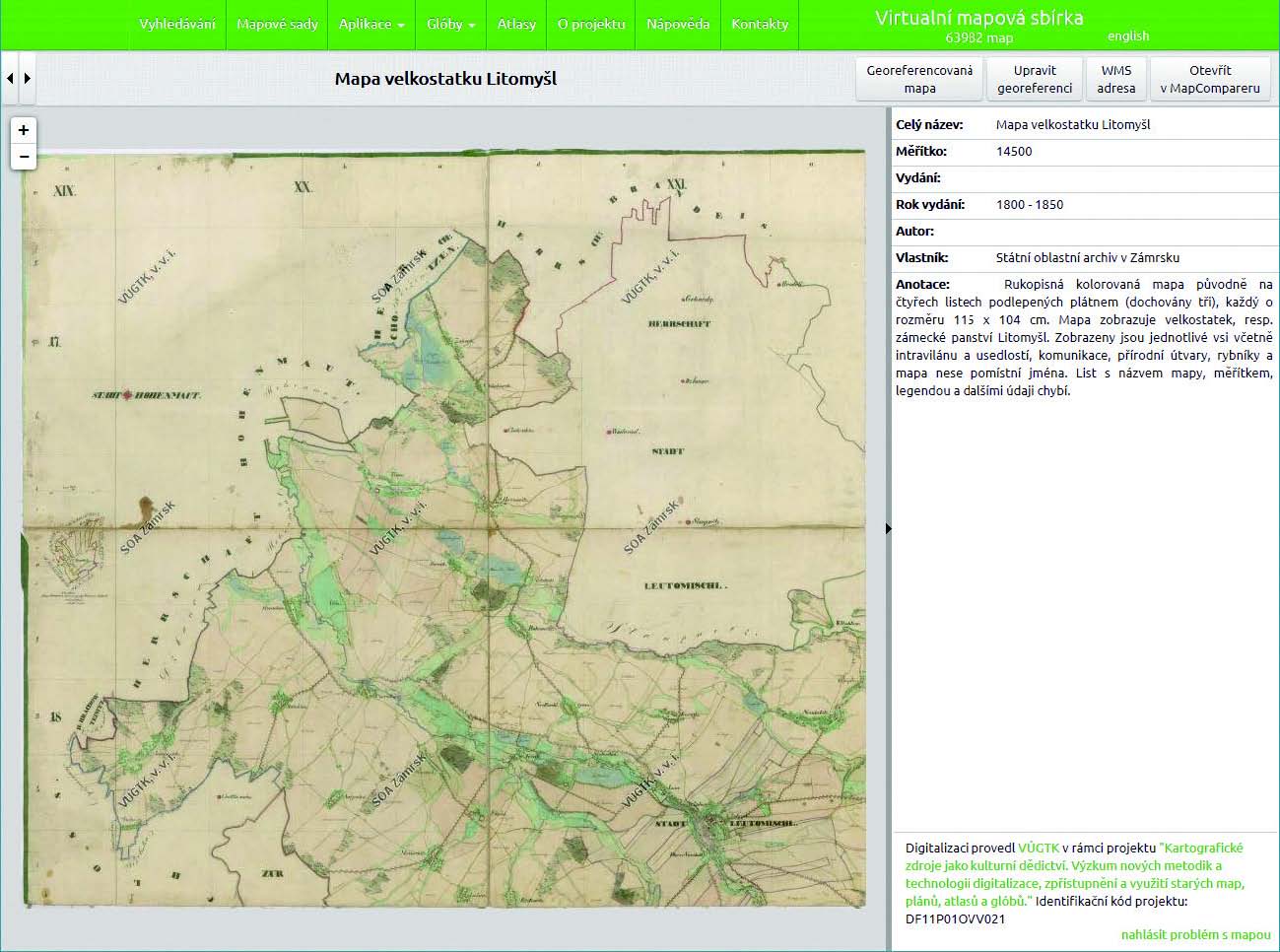Click project code DF11P01OVV021

point(956,918)
